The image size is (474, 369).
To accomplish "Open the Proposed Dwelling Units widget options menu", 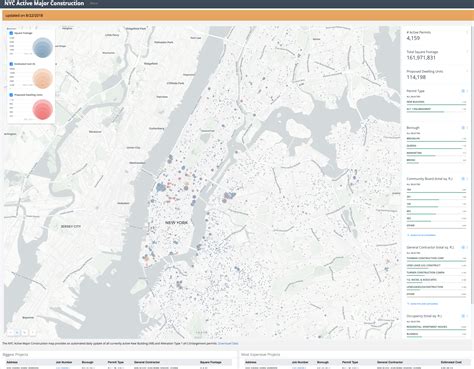I will click(467, 71).
